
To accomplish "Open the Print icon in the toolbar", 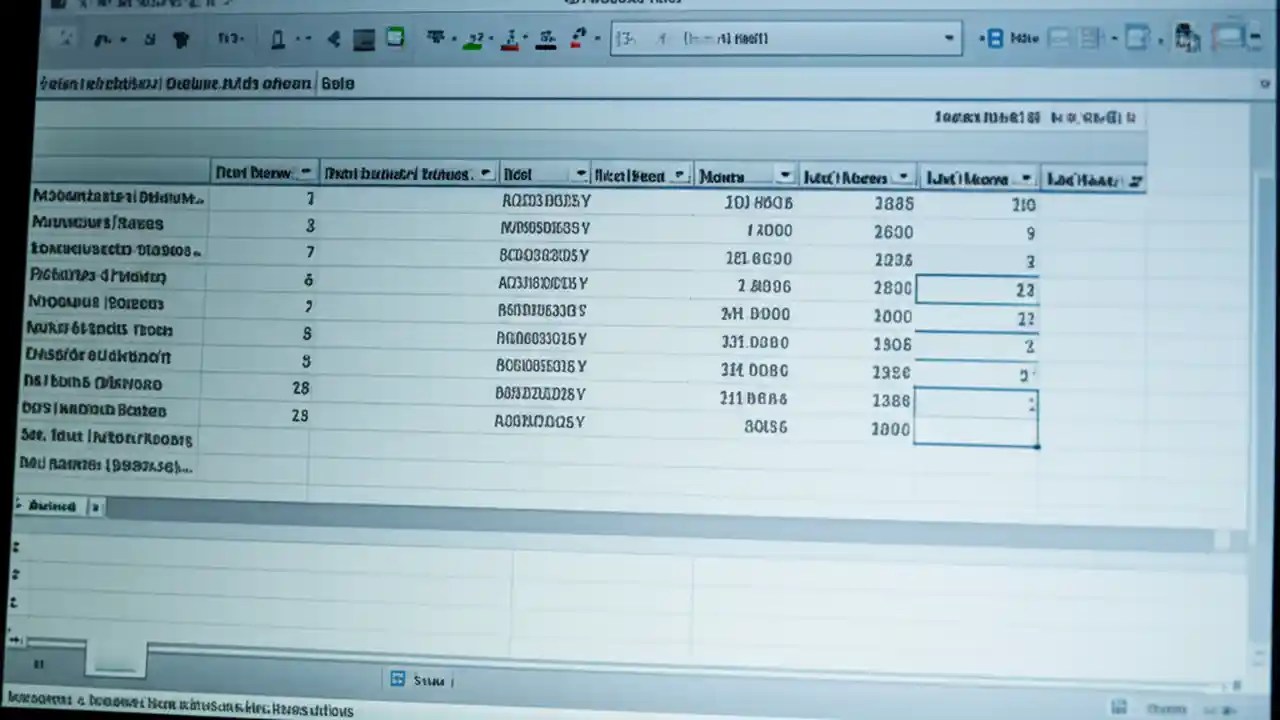I will click(x=278, y=38).
